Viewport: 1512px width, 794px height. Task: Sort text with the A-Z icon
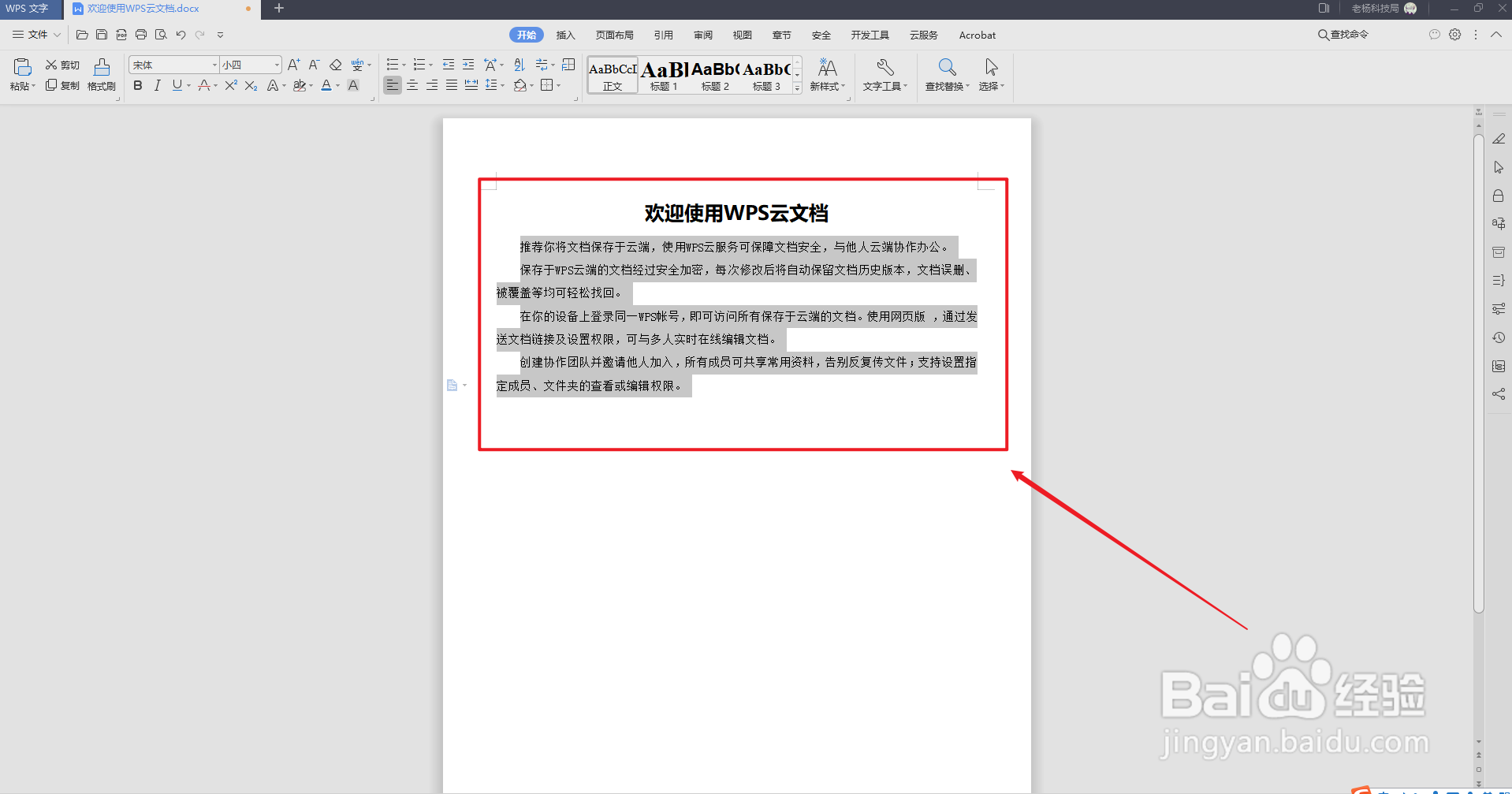519,65
